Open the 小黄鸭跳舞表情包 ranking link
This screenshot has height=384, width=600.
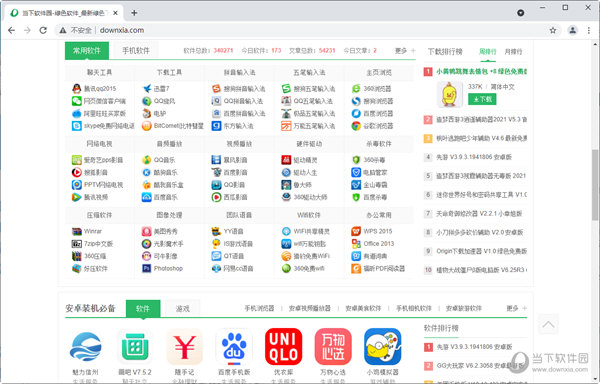click(481, 71)
